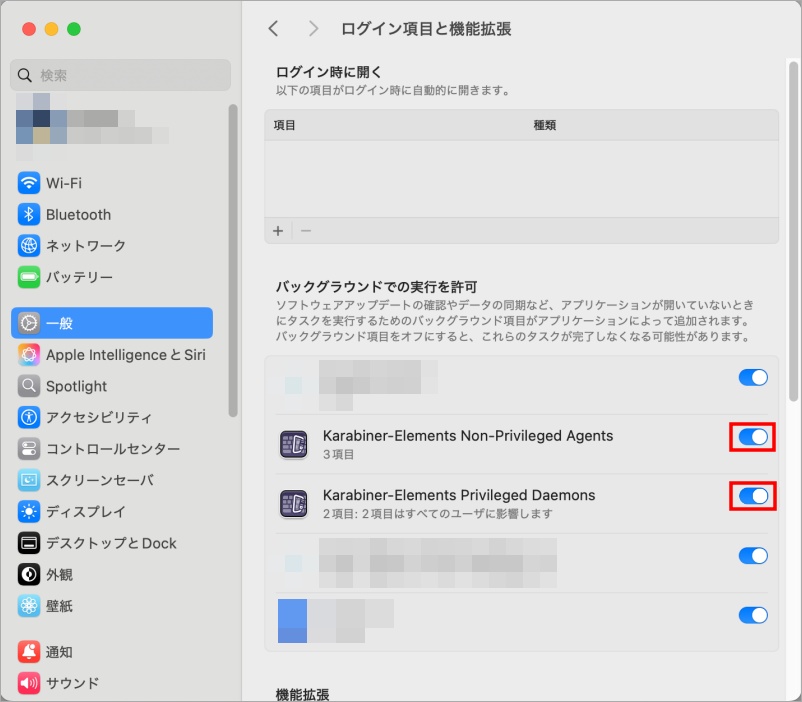Click the Karabiner-Elements Privileged Daemons icon

pos(293,504)
